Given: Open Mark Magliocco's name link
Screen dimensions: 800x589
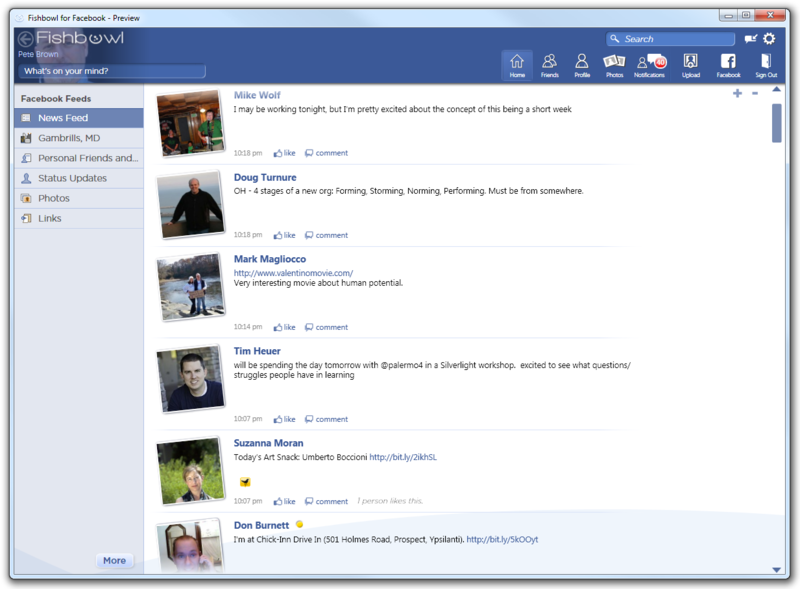Looking at the screenshot, I should click(270, 259).
